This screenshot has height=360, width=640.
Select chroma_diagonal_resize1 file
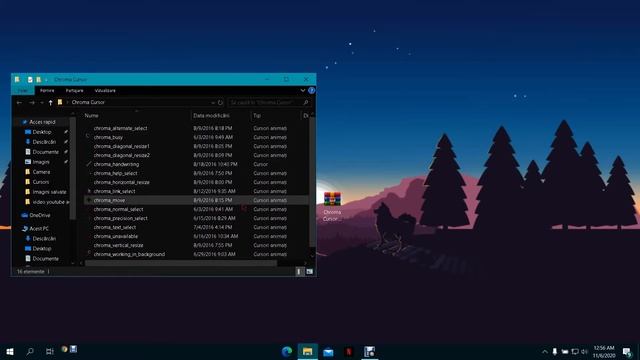point(122,146)
